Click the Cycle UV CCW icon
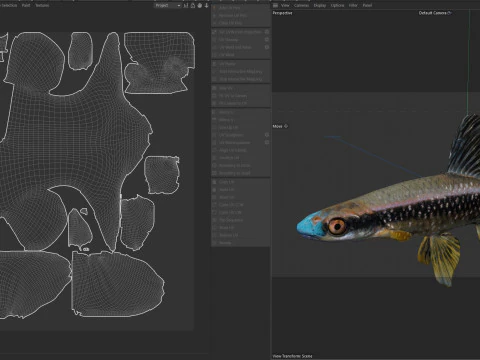The height and width of the screenshot is (360, 480). coord(215,205)
